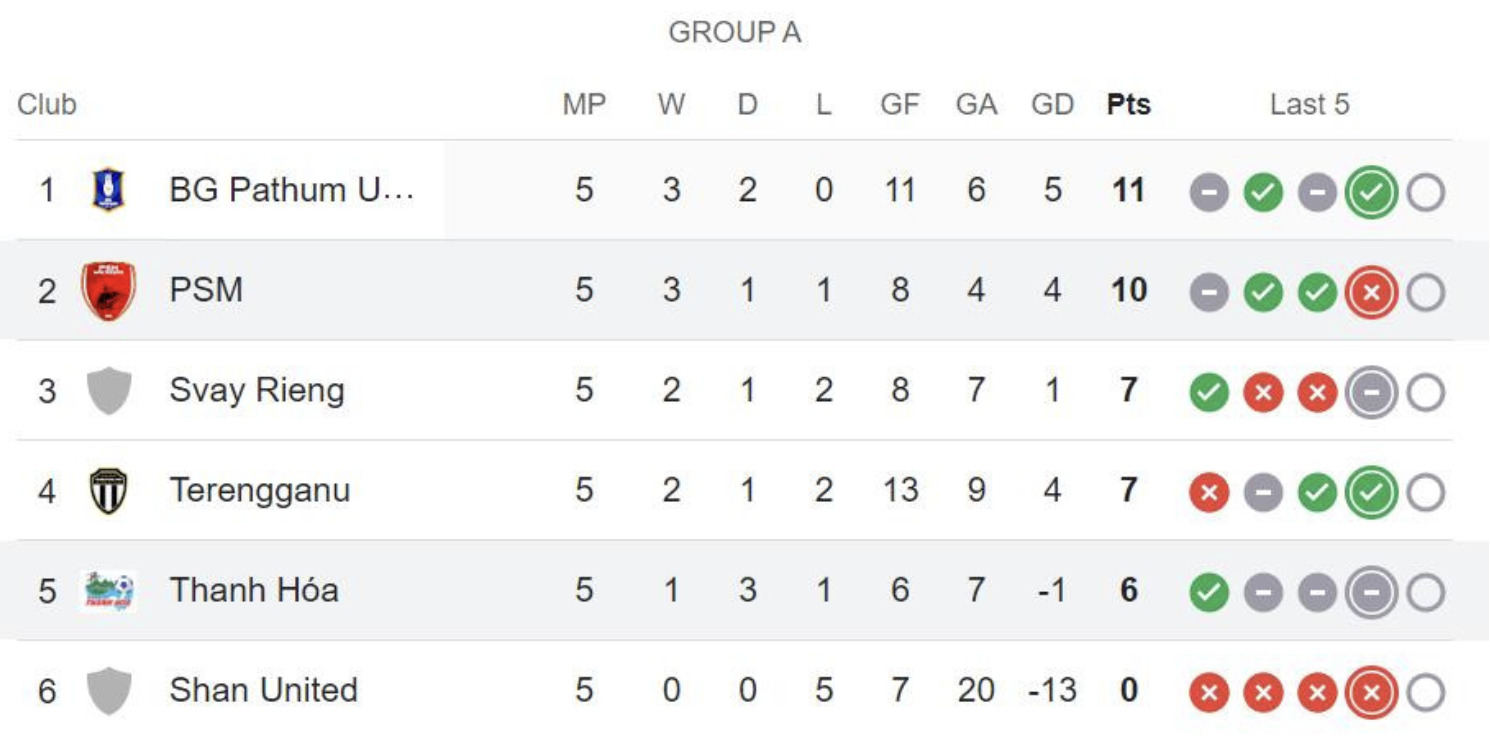Click the red PSM club crest
The height and width of the screenshot is (744, 1490).
[109, 290]
